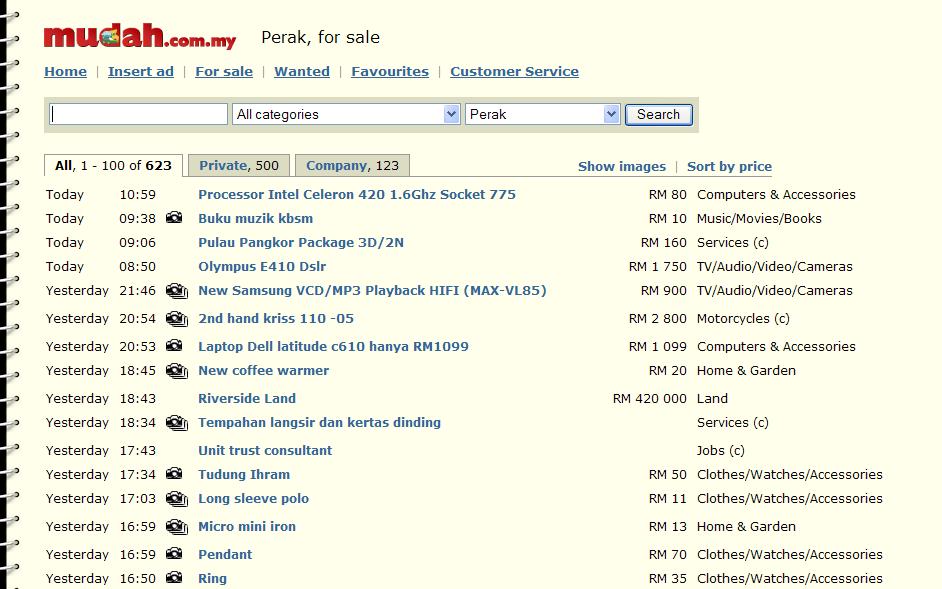Open the Pulau Pangkor Package 3D/2N ad
Image resolution: width=942 pixels, height=589 pixels.
point(301,243)
